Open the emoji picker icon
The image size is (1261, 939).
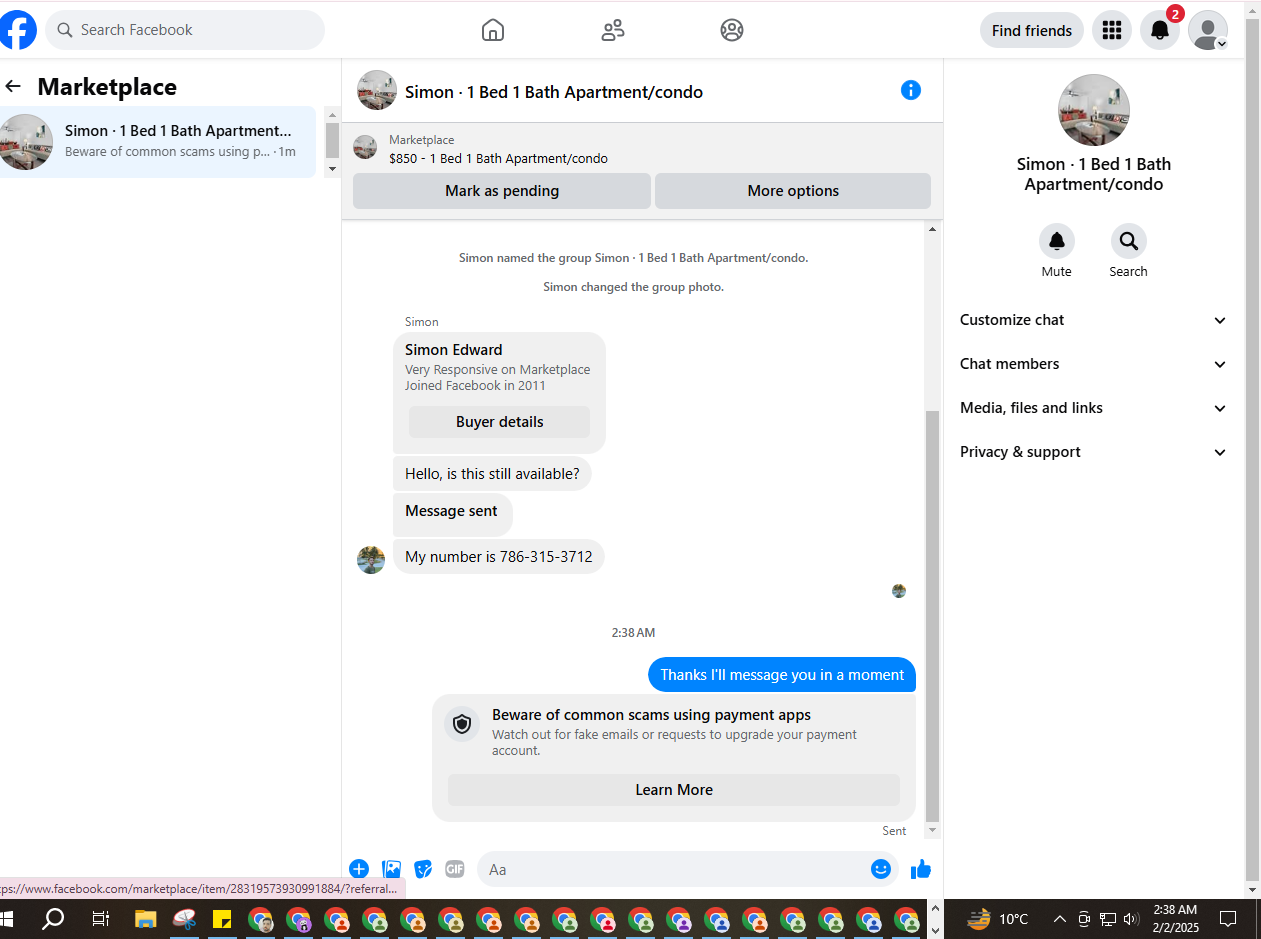[881, 869]
